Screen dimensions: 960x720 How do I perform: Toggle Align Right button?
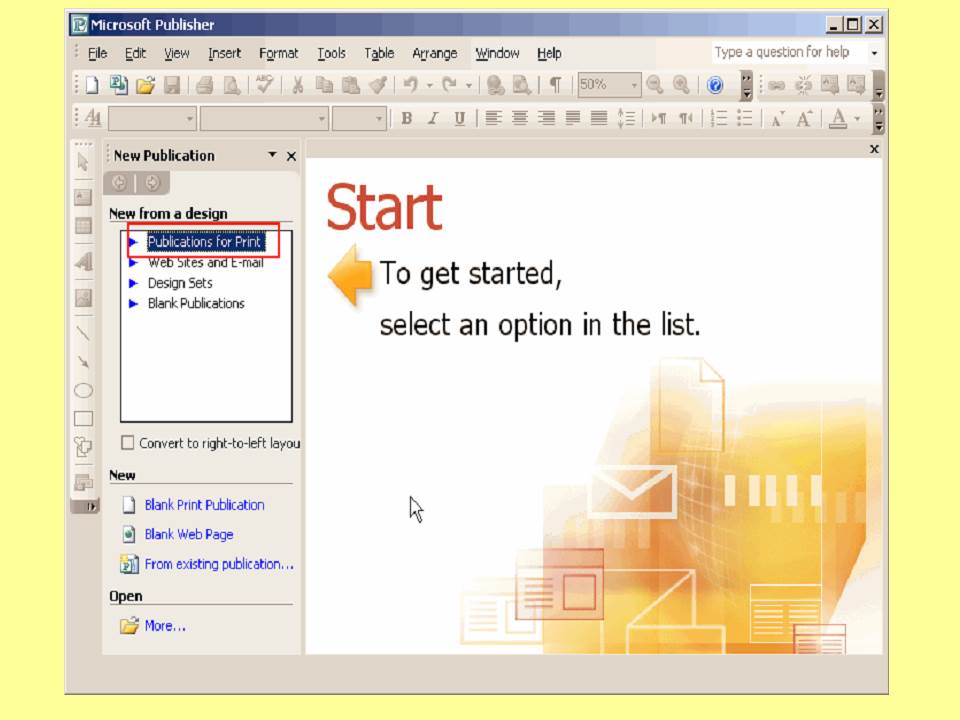[546, 118]
